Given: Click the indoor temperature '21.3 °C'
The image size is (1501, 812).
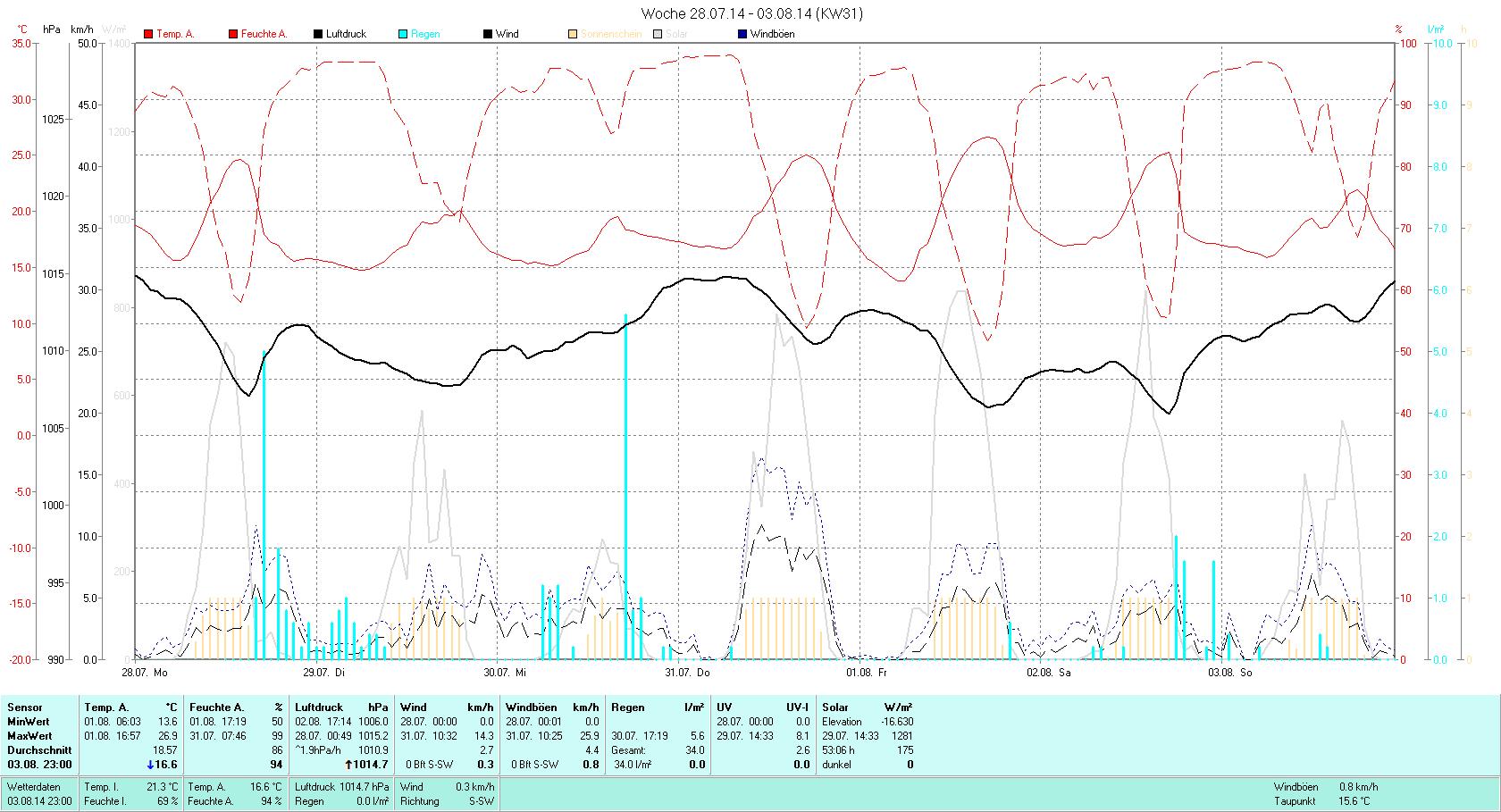Looking at the screenshot, I should pyautogui.click(x=163, y=787).
